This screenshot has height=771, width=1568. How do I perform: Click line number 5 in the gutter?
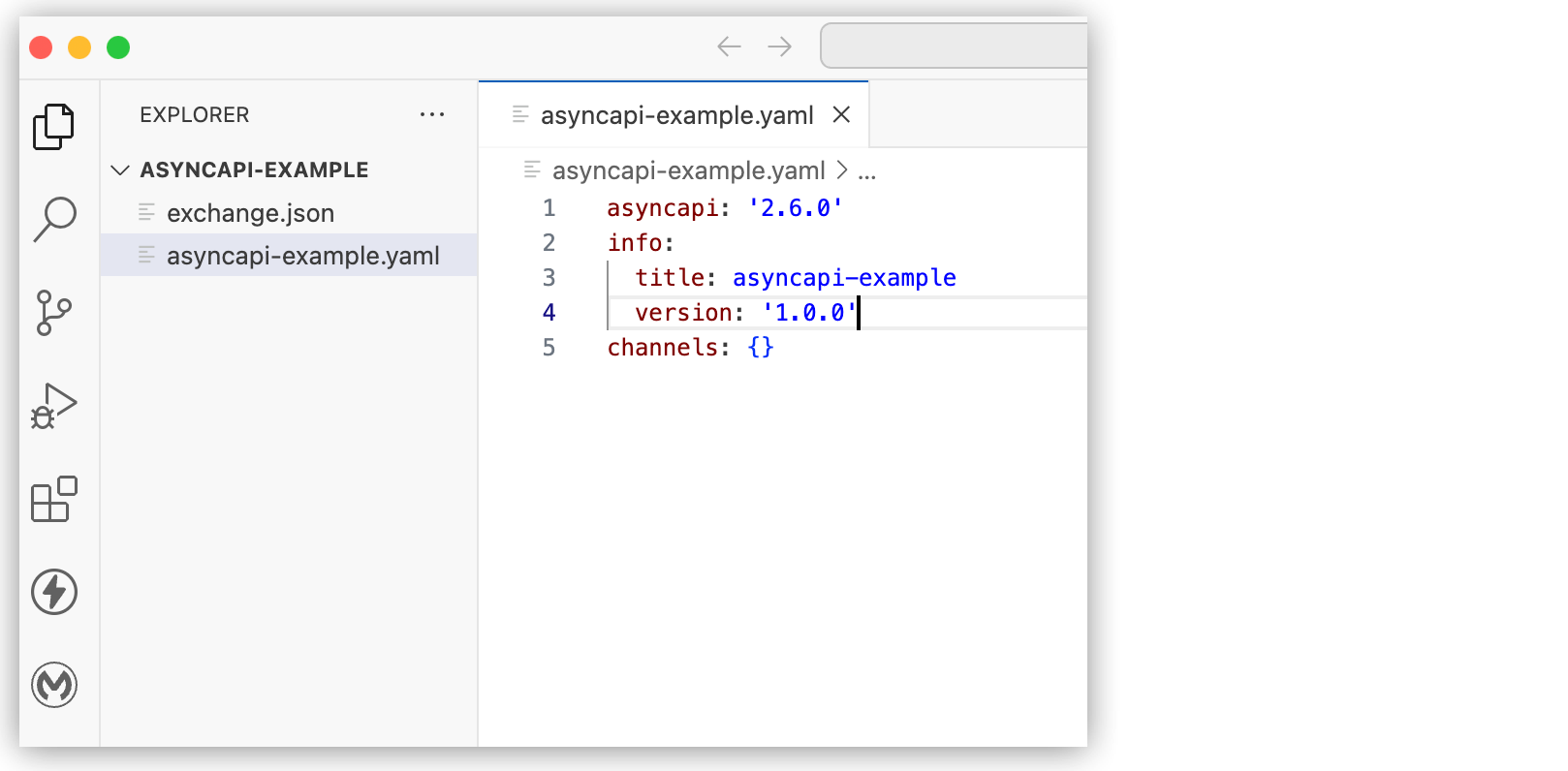coord(549,348)
